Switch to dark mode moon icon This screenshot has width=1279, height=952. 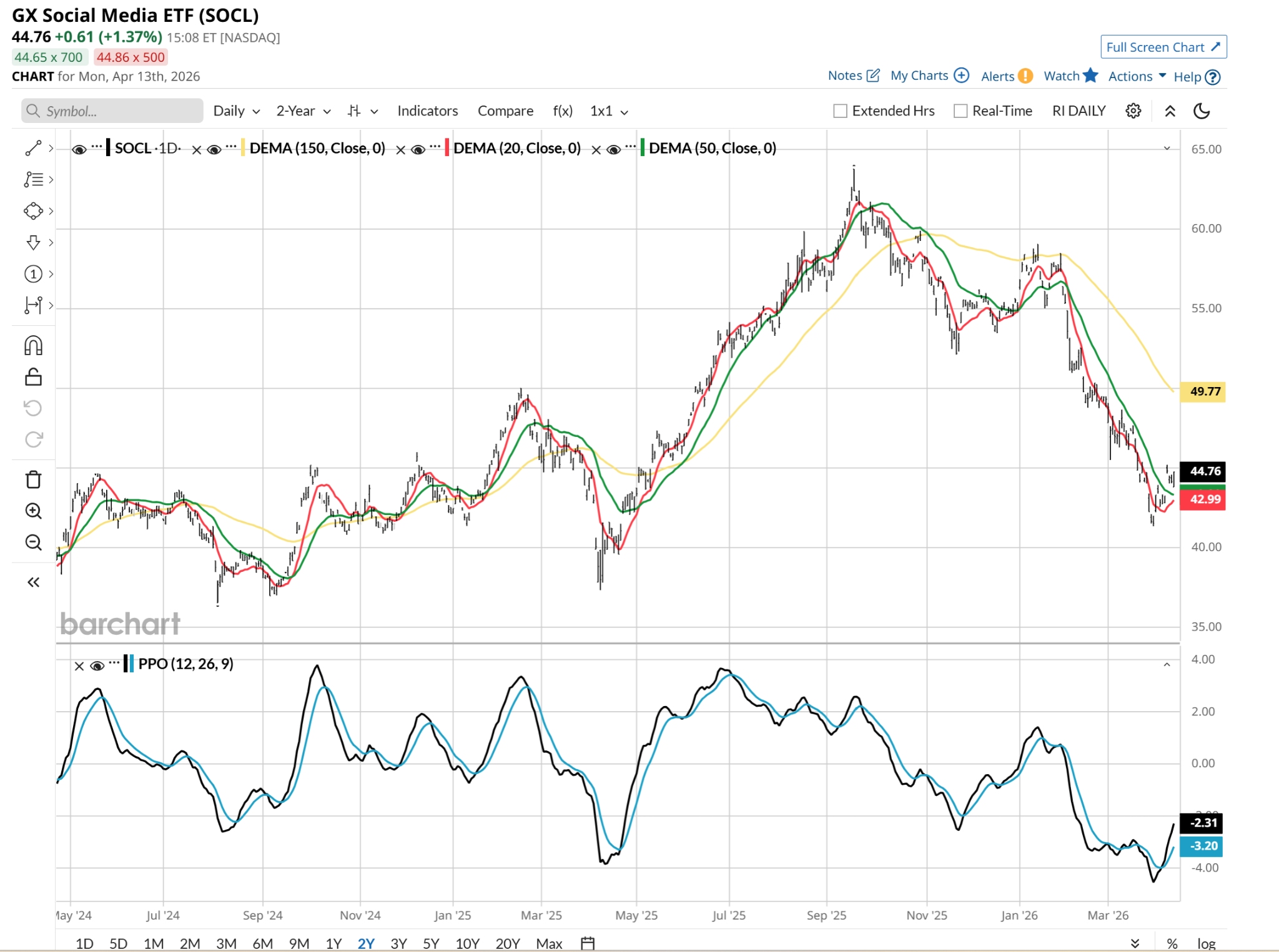(1202, 111)
